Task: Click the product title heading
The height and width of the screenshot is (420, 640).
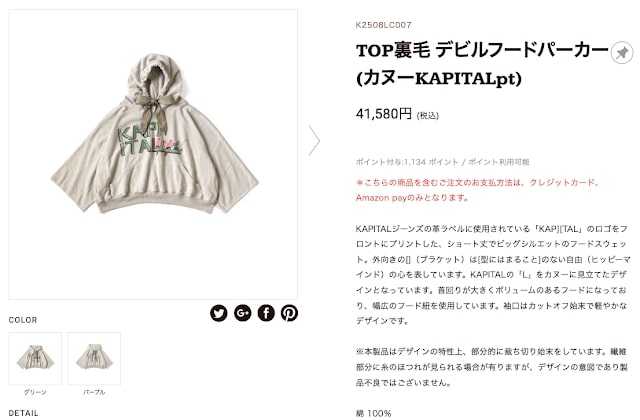Action: coord(482,64)
